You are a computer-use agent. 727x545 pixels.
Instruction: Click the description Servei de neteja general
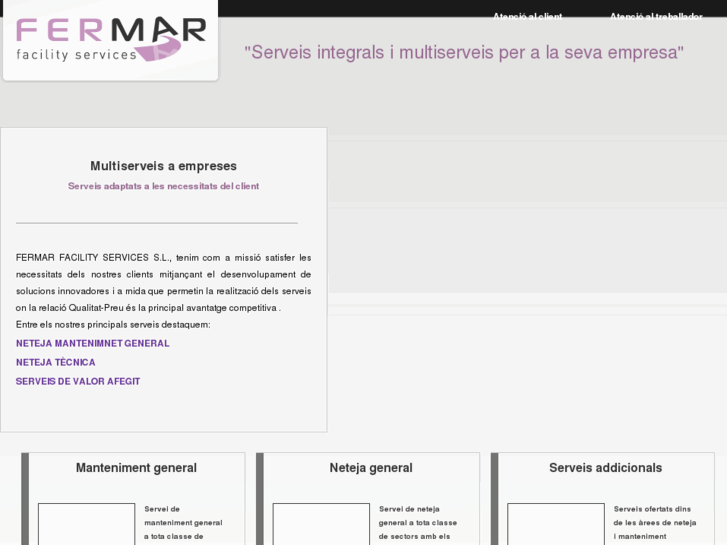418,523
